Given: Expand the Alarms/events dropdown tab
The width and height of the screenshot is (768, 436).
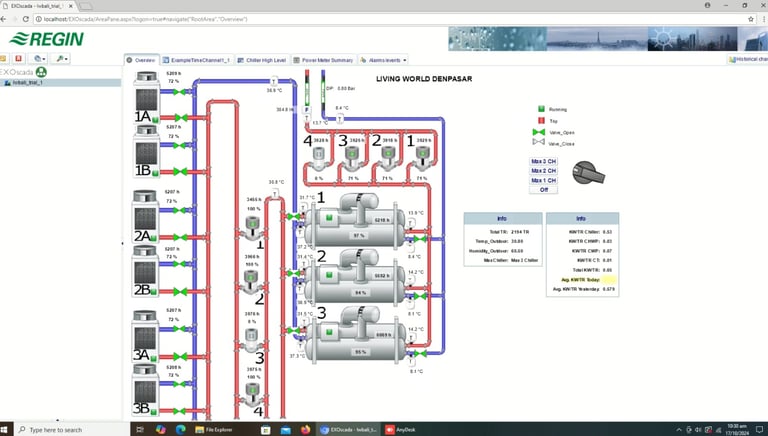Looking at the screenshot, I should coord(383,60).
